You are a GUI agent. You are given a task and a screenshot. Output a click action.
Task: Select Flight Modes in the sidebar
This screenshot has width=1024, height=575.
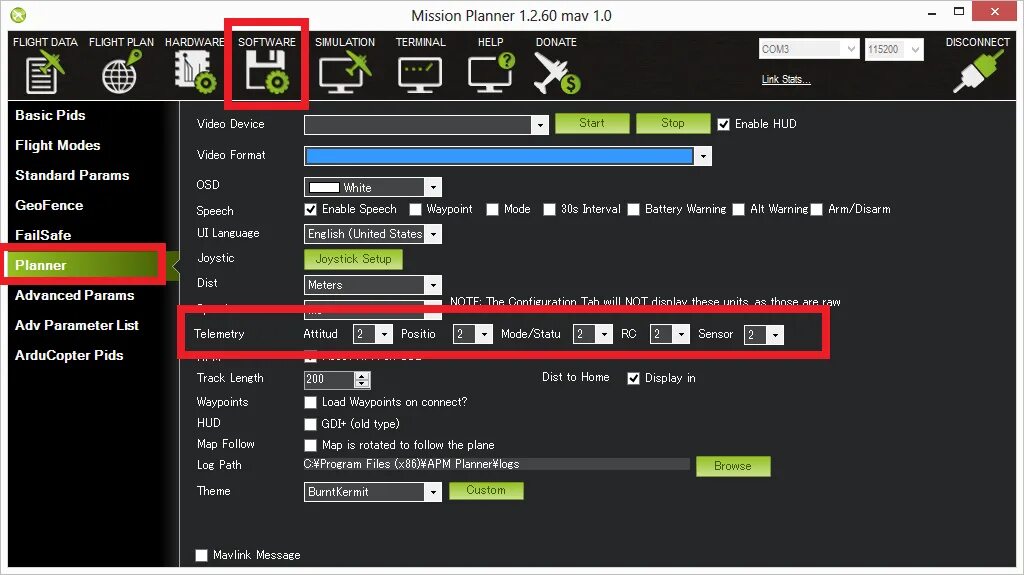57,145
